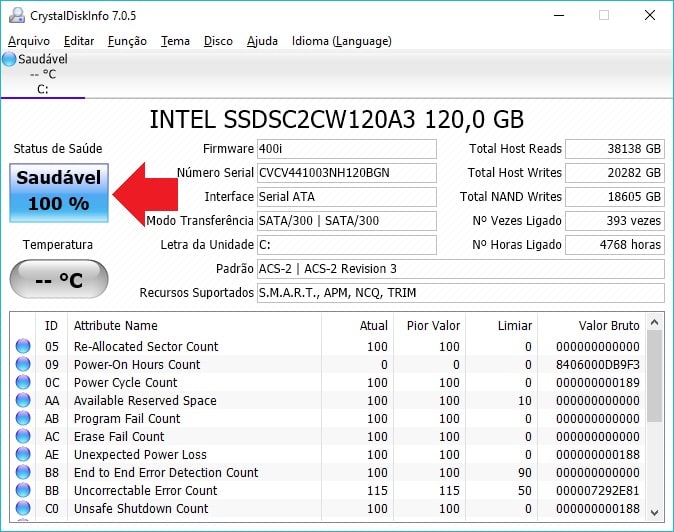Select the Power Cycle Count row
The image size is (674, 532).
tap(328, 382)
